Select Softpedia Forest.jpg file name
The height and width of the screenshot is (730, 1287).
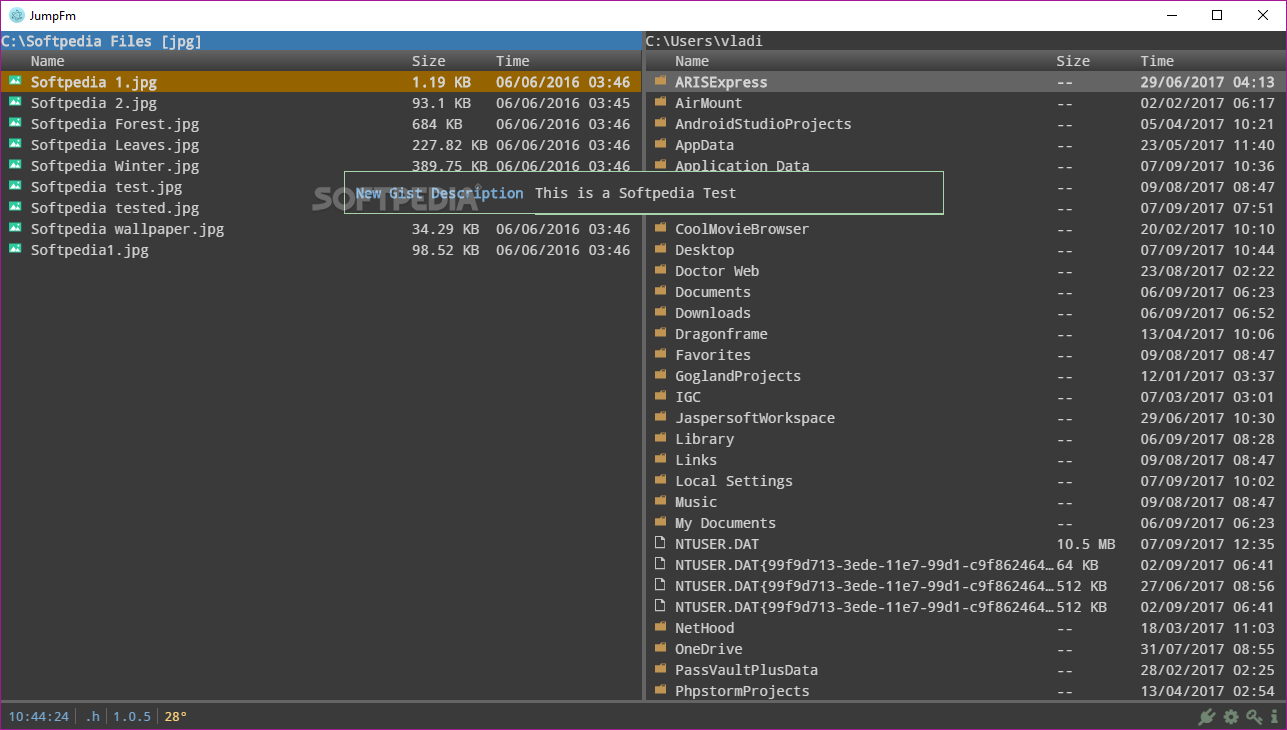click(115, 124)
